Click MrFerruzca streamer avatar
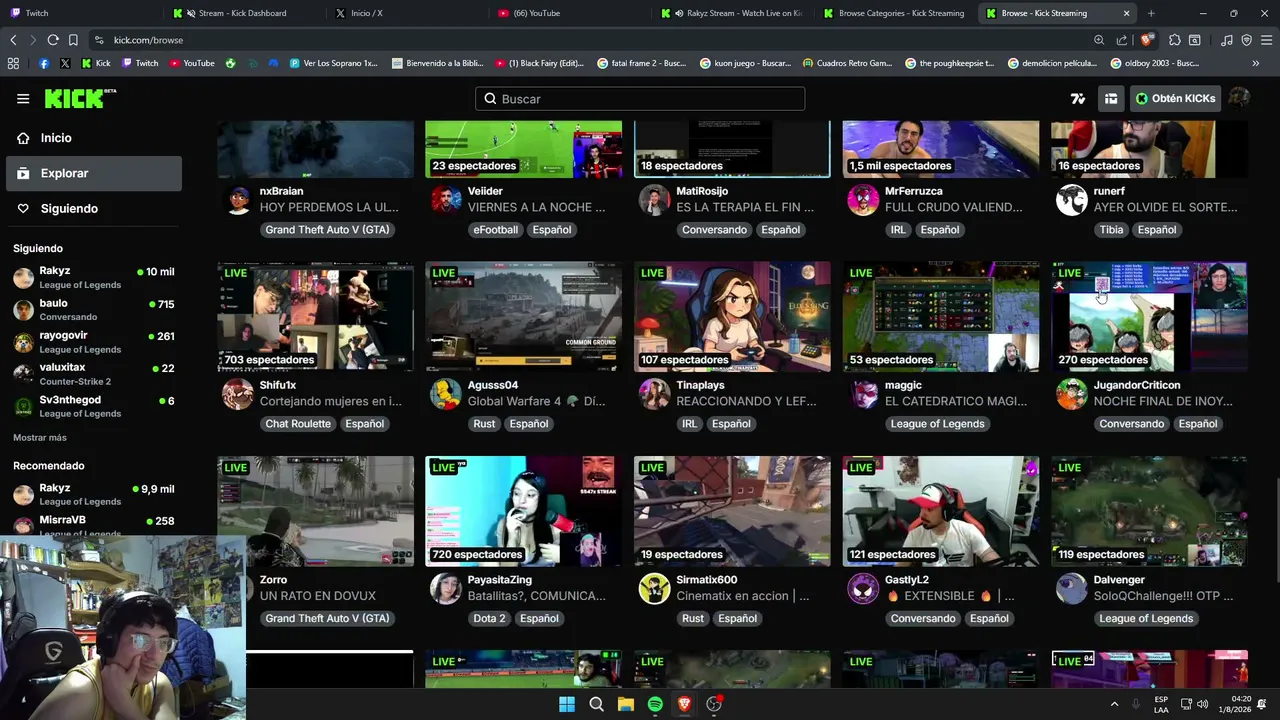 pyautogui.click(x=863, y=200)
